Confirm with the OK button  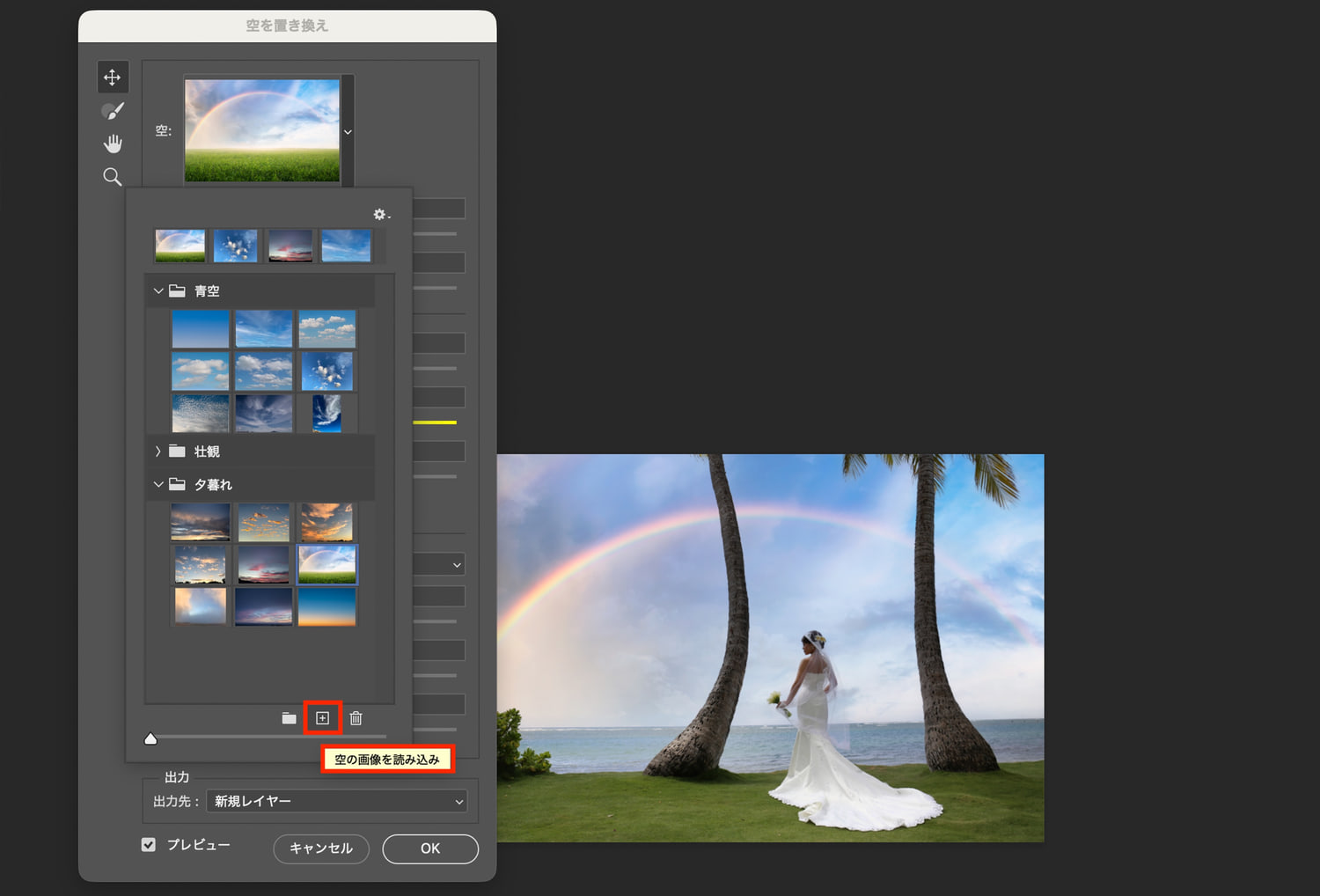430,848
